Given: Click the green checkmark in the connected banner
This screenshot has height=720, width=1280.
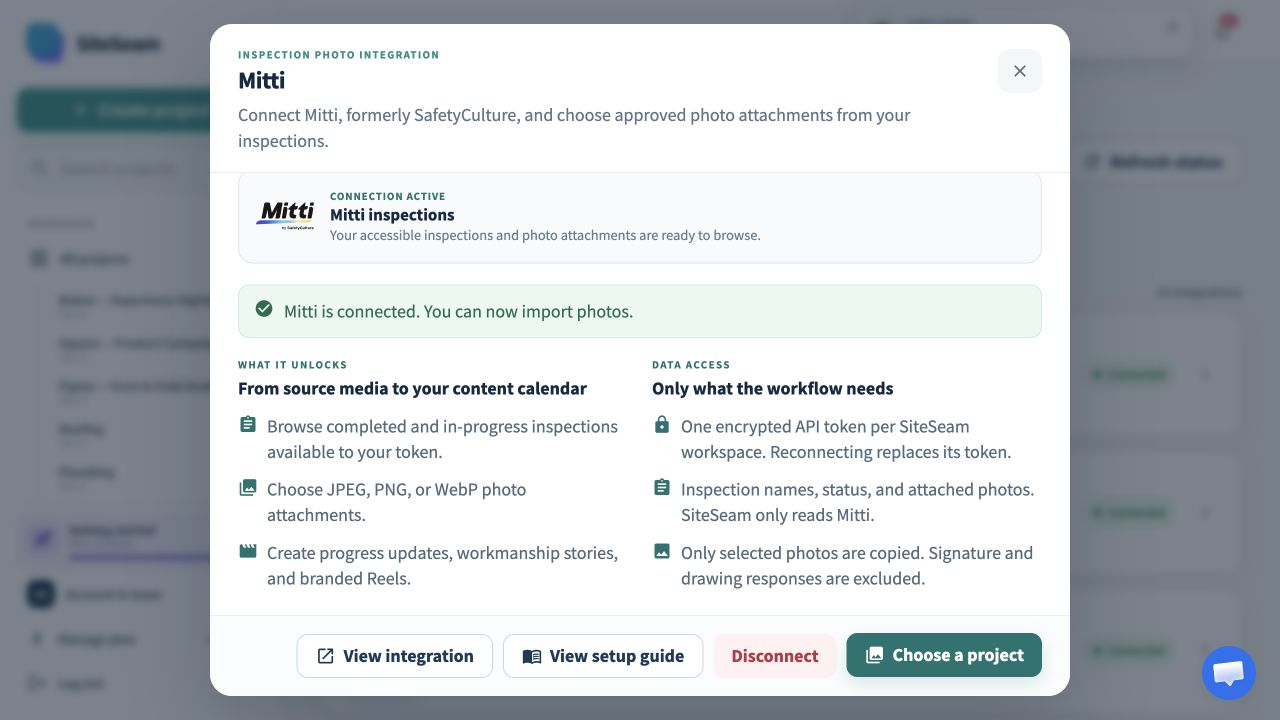Looking at the screenshot, I should [264, 309].
